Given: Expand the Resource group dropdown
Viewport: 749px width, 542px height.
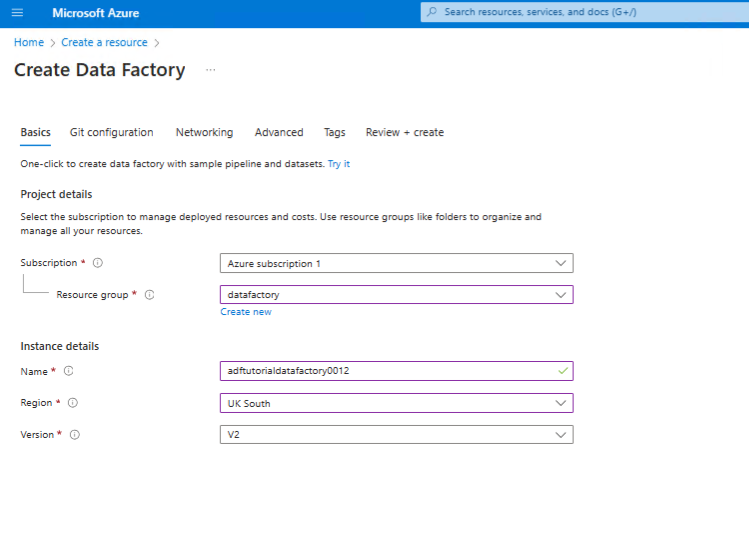Looking at the screenshot, I should click(396, 295).
